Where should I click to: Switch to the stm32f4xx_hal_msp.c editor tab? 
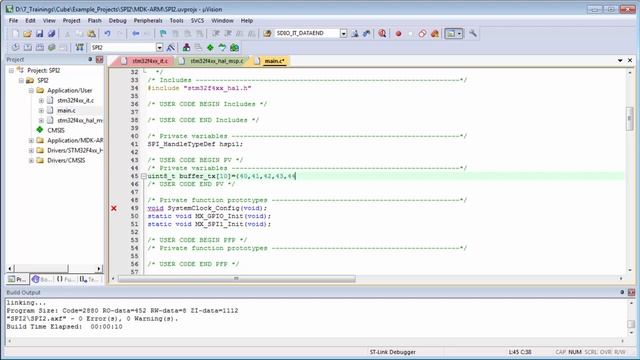point(212,61)
